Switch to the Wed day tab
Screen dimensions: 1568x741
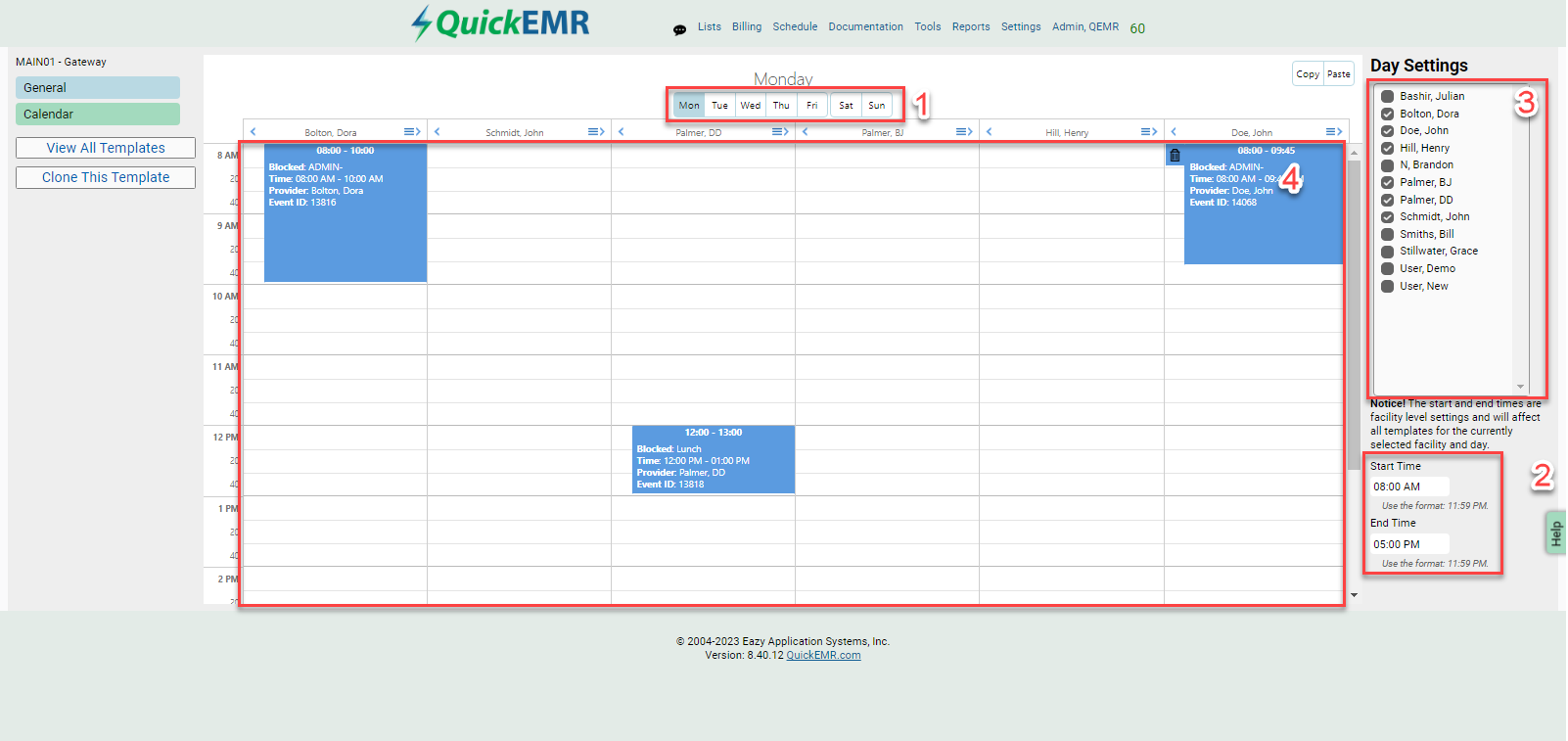click(751, 105)
